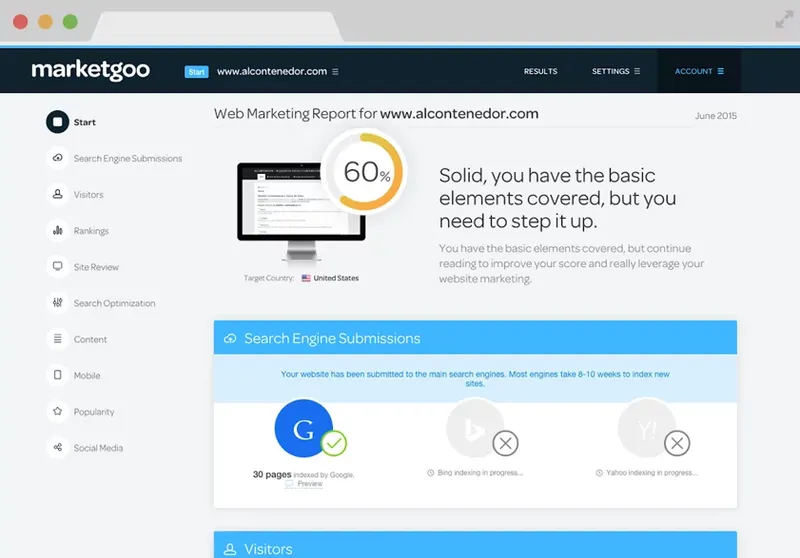Click the 'Target Country:' label
Screen dimensions: 800x558
pyautogui.click(x=269, y=278)
